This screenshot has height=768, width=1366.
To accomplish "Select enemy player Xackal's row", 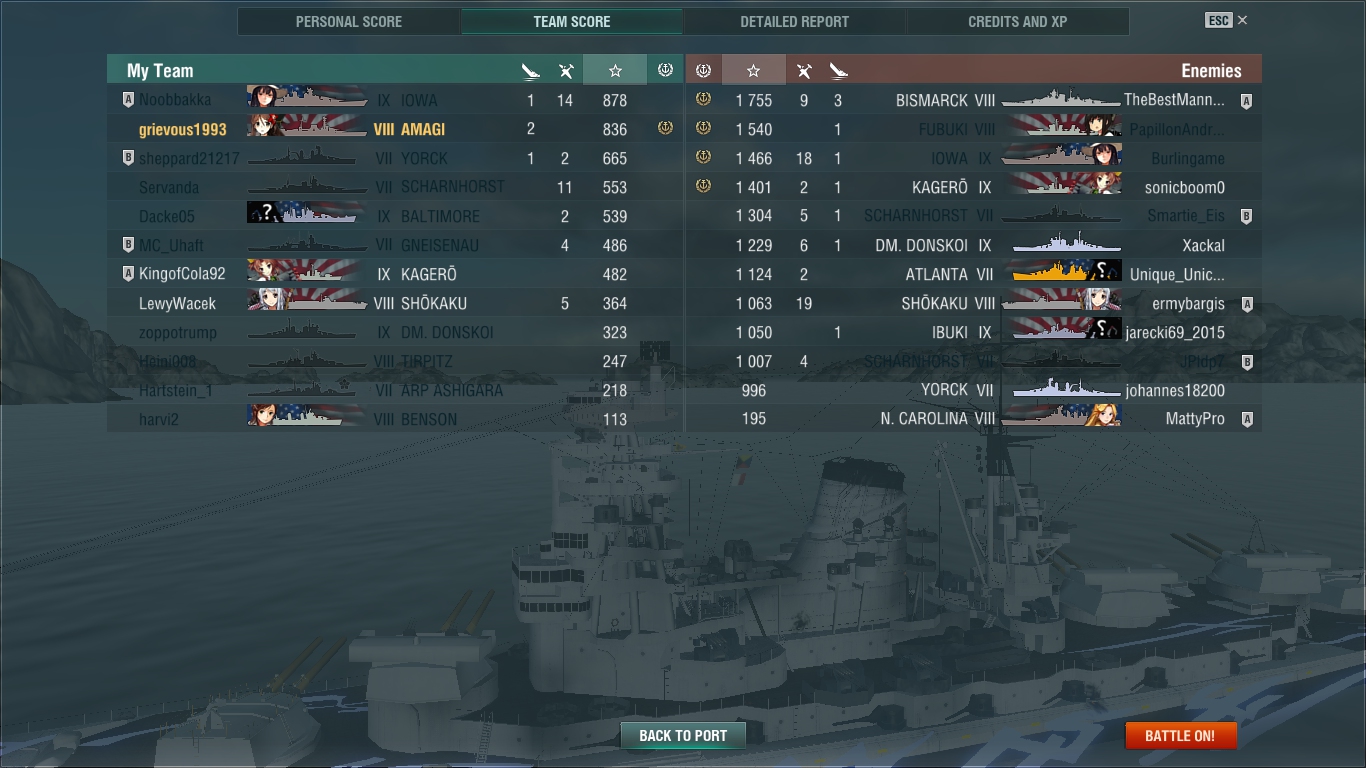I will (x=974, y=245).
